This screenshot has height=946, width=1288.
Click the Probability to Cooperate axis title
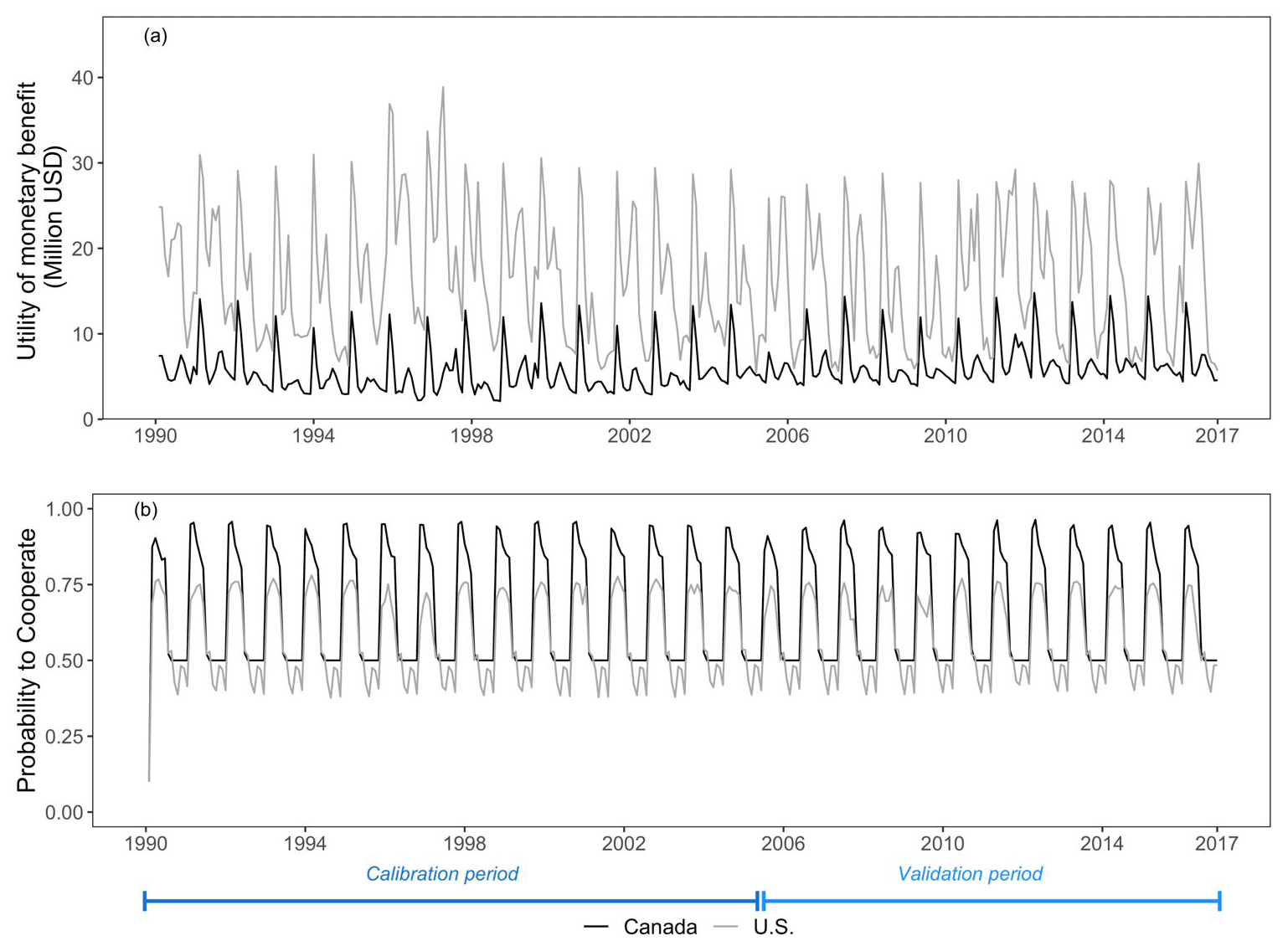click(27, 660)
